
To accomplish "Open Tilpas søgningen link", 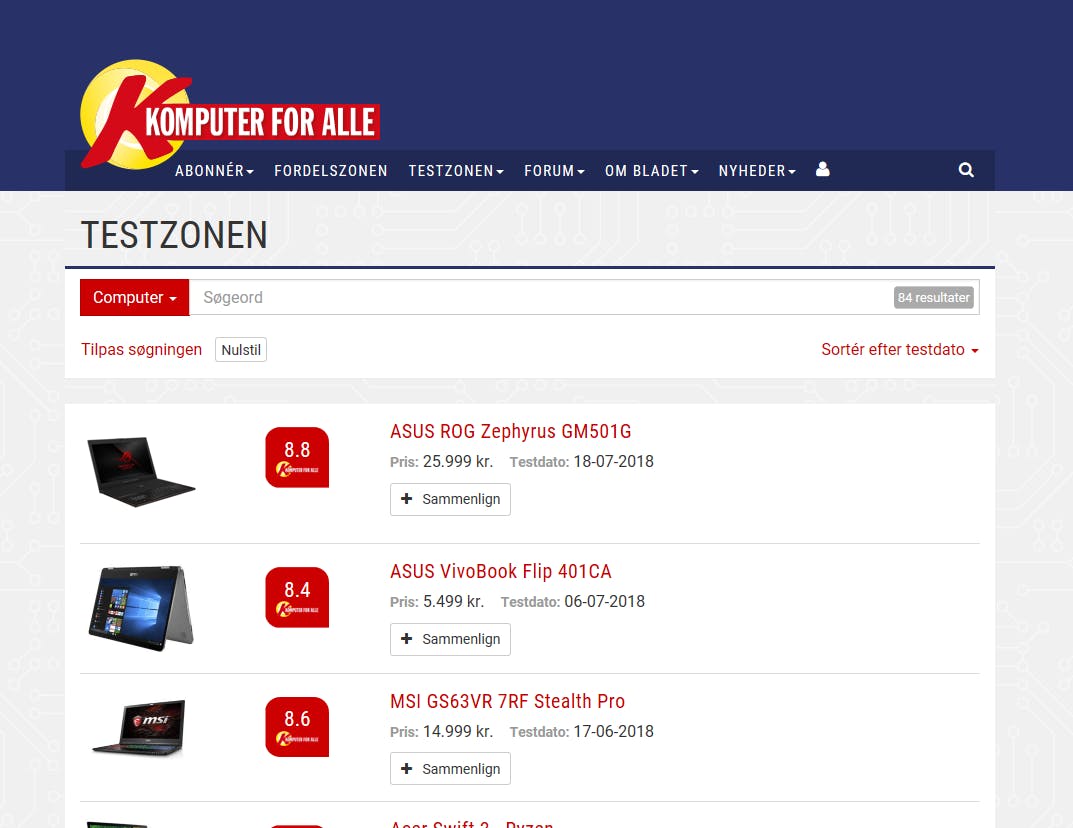I will [142, 350].
